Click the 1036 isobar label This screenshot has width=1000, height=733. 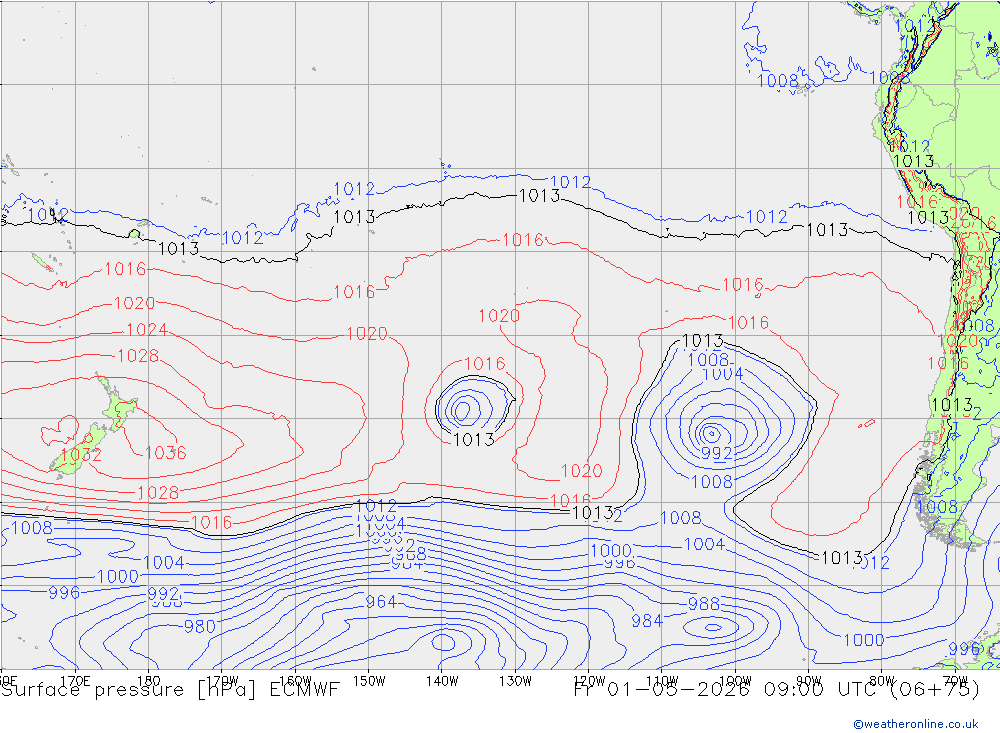166,453
